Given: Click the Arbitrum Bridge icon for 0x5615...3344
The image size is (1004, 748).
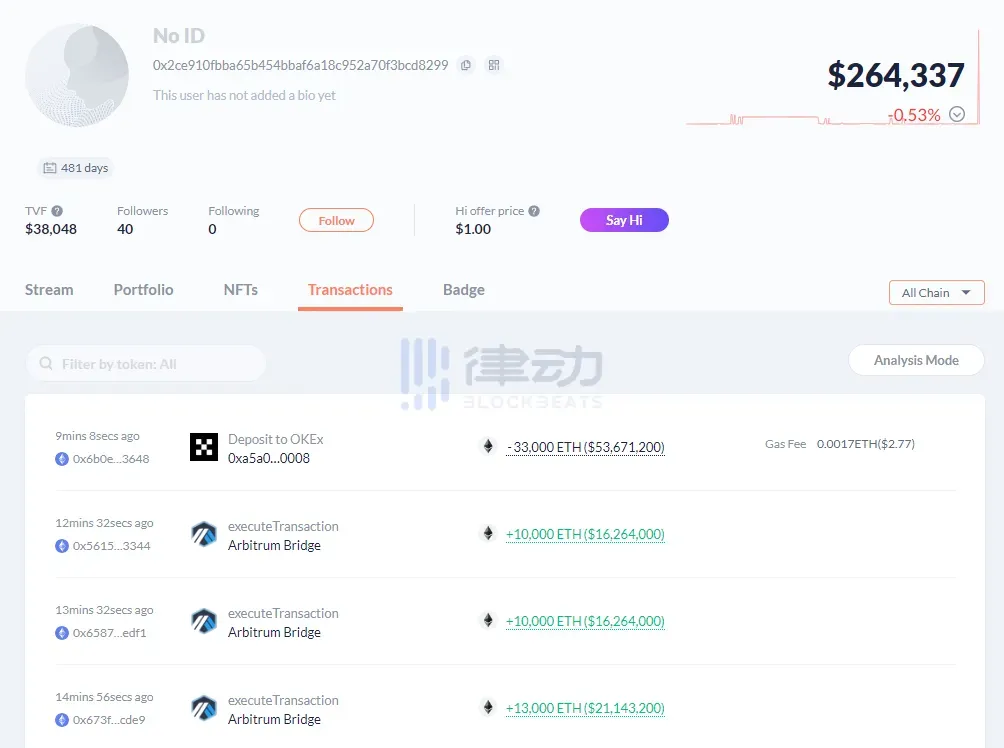Looking at the screenshot, I should click(x=204, y=535).
